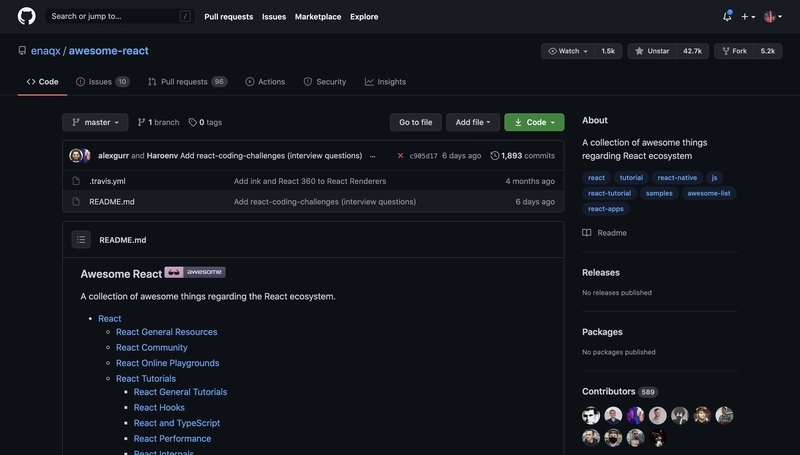The width and height of the screenshot is (800, 455).
Task: Open Pull requests in top navigation
Action: pos(229,17)
